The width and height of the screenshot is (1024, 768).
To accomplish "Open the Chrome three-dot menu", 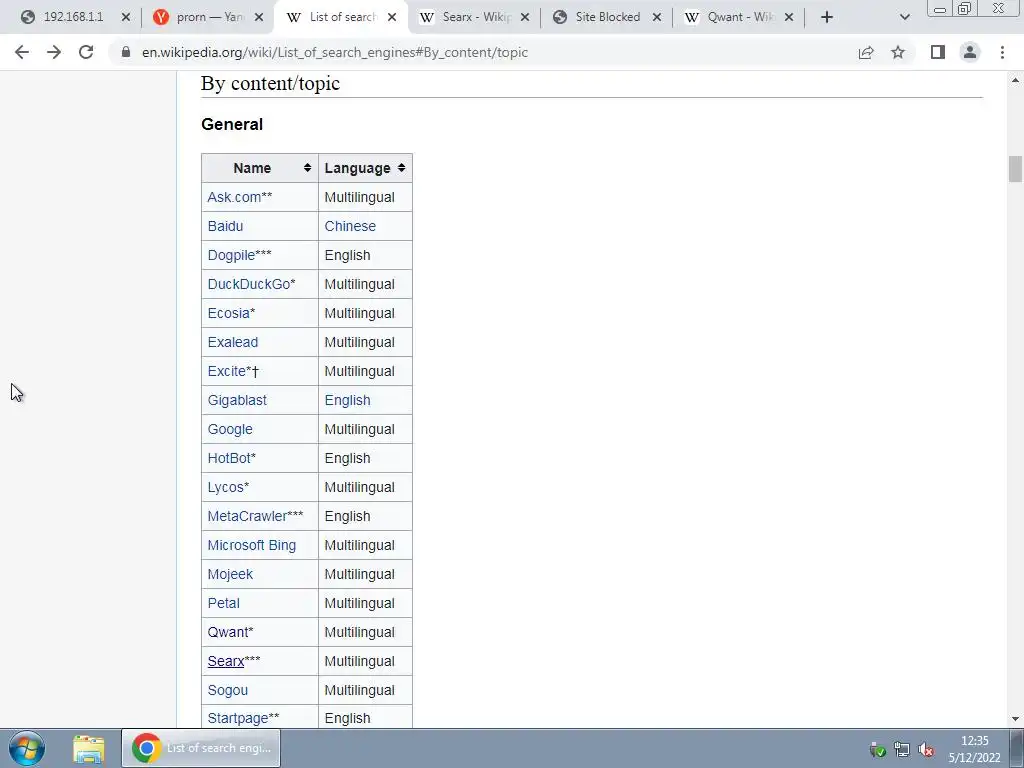I will (x=1002, y=52).
